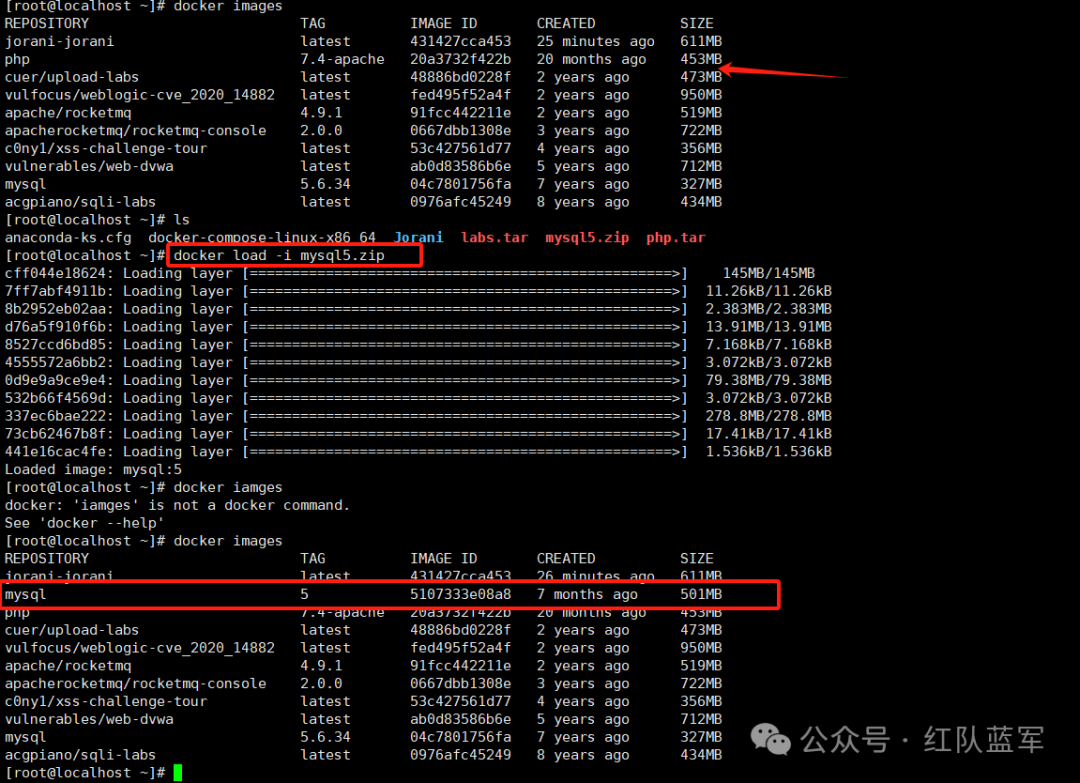Click the '145MB/145MB' layer size
1080x783 pixels.
coord(769,273)
